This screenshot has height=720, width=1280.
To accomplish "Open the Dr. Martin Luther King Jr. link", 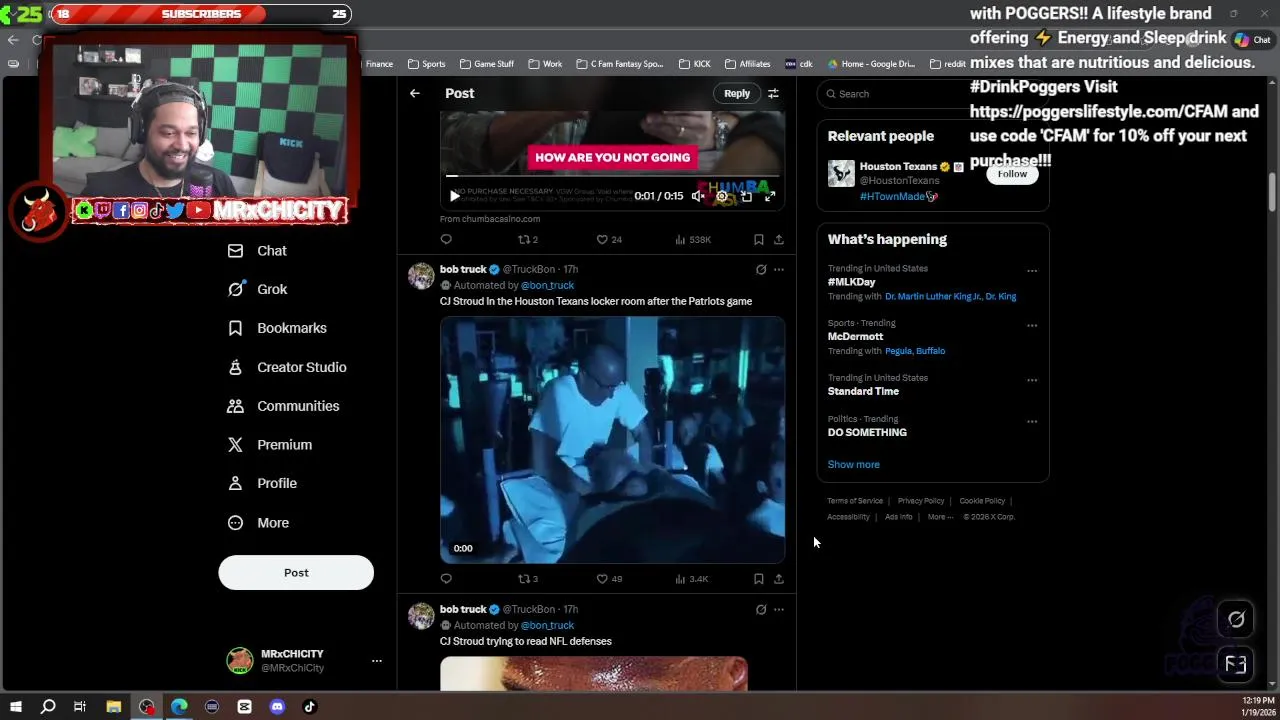I will pos(932,296).
